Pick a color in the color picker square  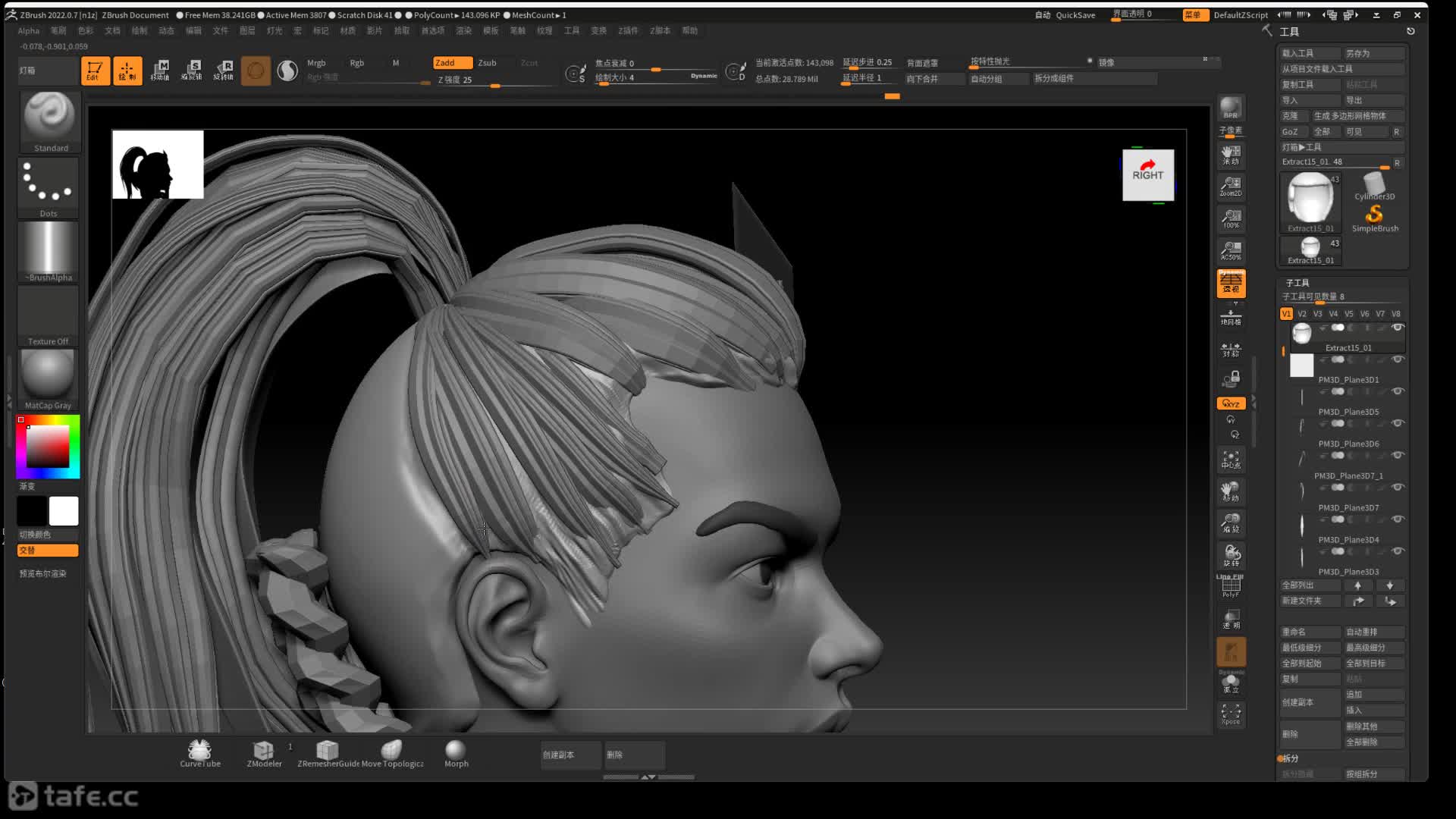[x=48, y=447]
